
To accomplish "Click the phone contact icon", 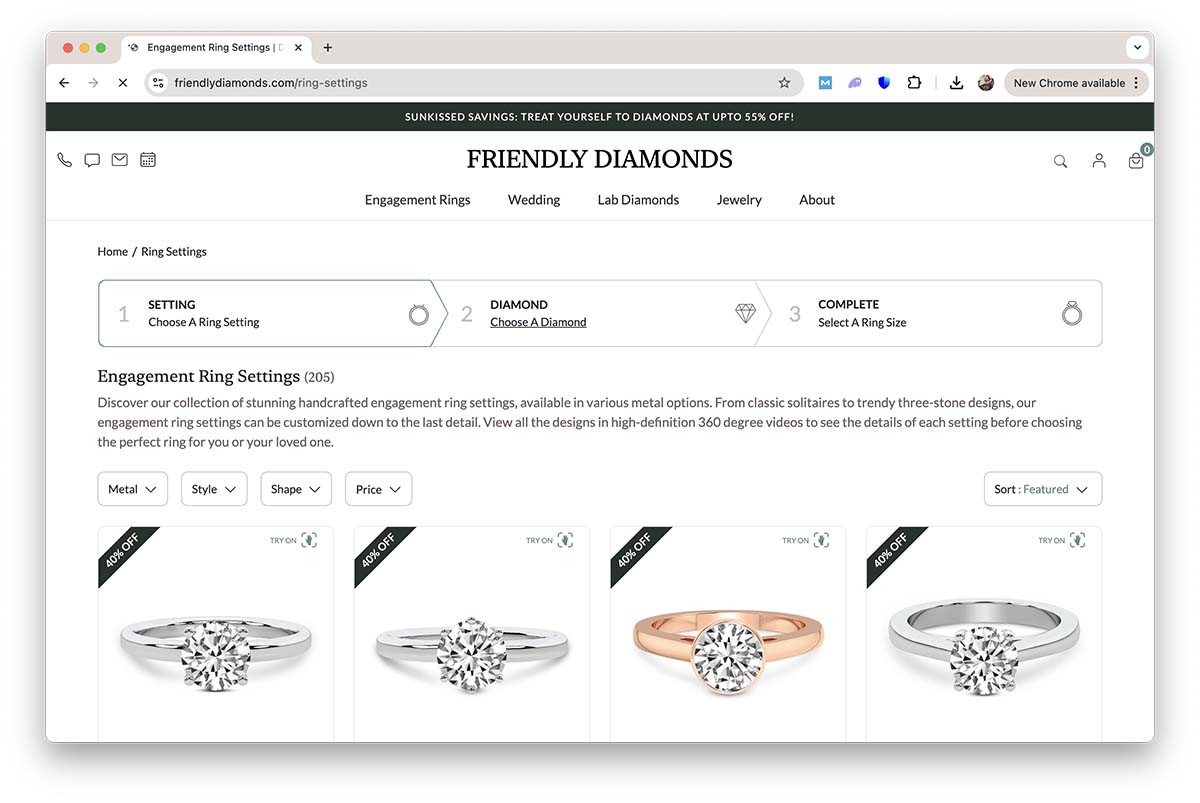I will tap(65, 160).
